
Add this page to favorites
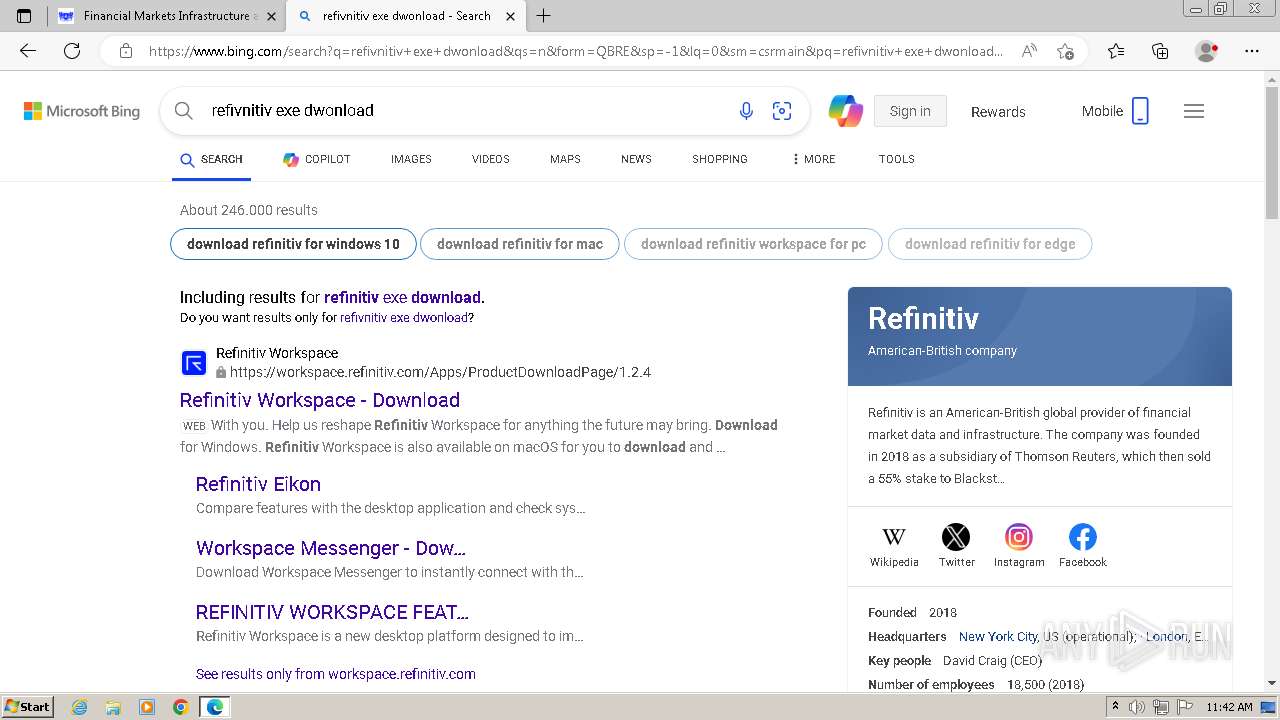1066,51
